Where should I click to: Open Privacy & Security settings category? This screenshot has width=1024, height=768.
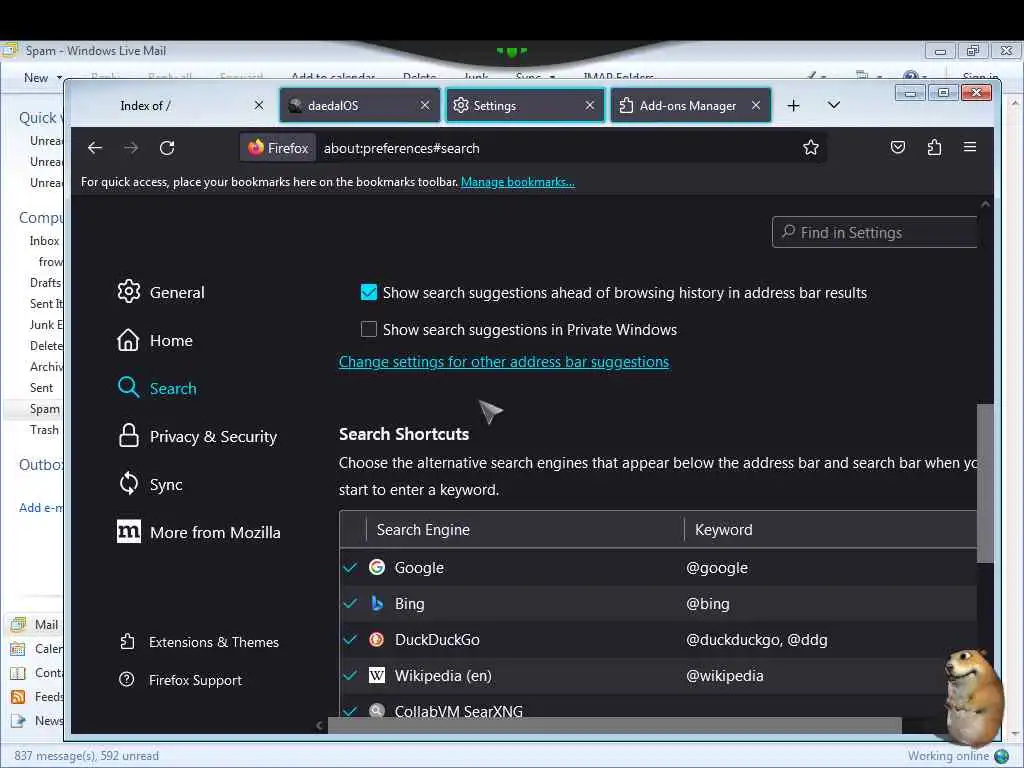[x=197, y=436]
